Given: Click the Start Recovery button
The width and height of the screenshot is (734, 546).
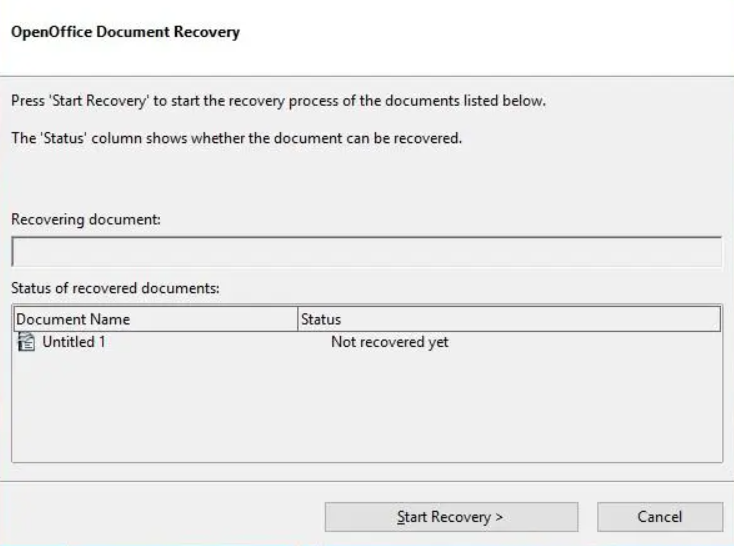Looking at the screenshot, I should [450, 517].
